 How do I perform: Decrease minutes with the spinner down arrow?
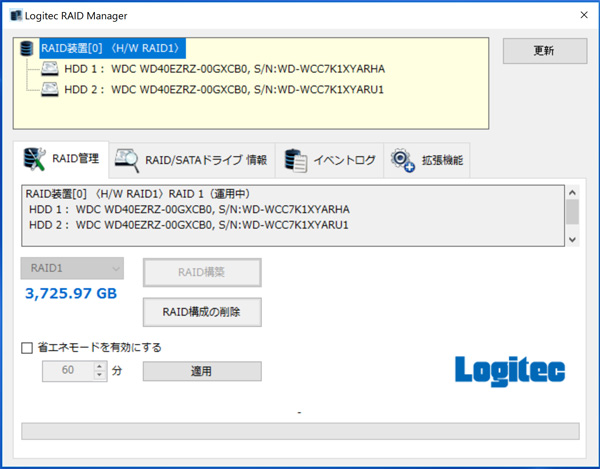click(99, 376)
